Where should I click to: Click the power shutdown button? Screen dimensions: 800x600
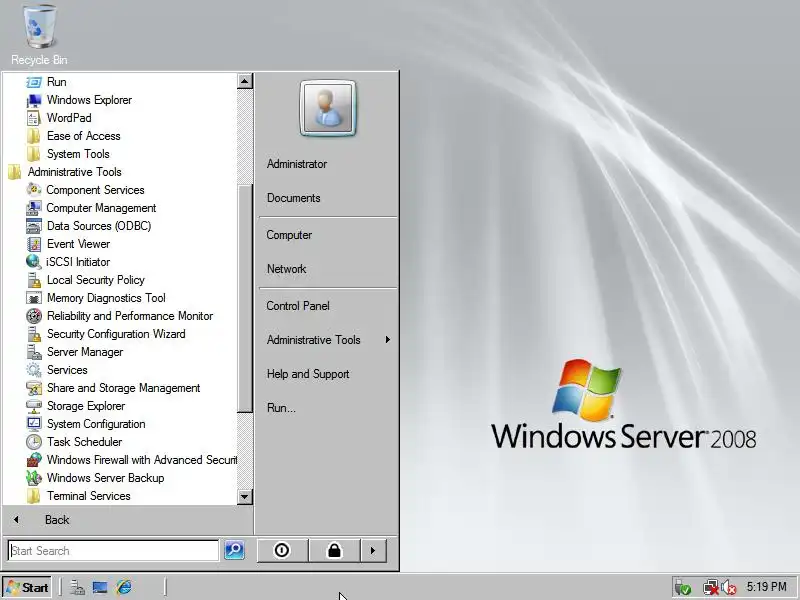282,551
